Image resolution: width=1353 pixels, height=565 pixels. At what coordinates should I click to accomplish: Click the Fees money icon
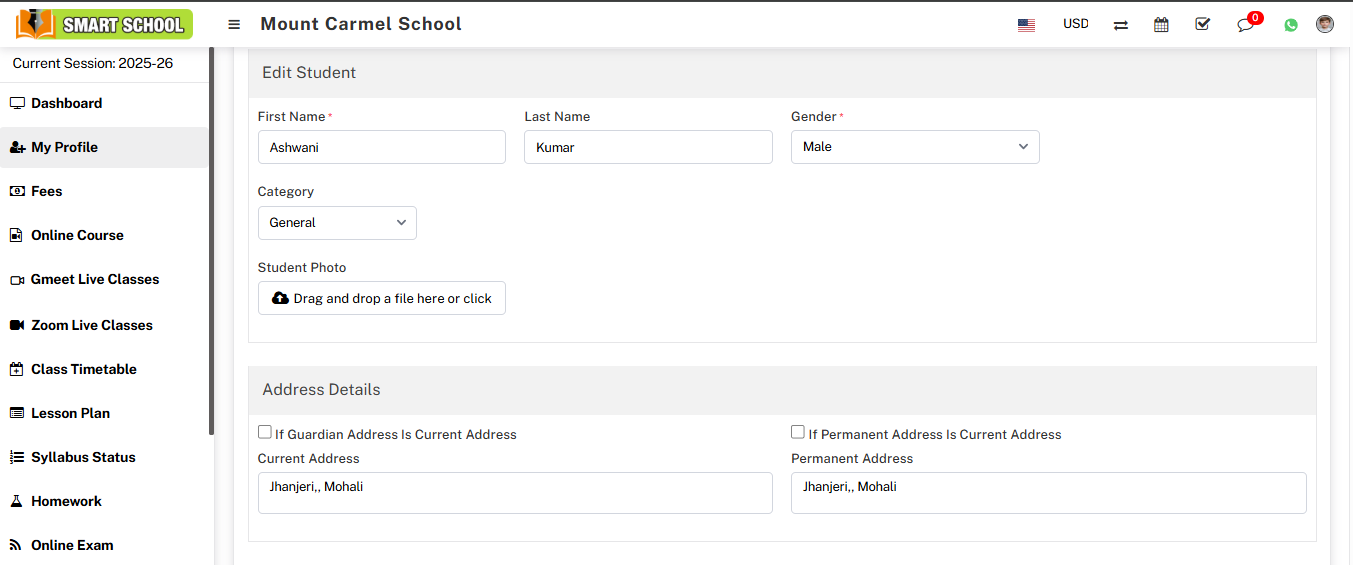[17, 191]
